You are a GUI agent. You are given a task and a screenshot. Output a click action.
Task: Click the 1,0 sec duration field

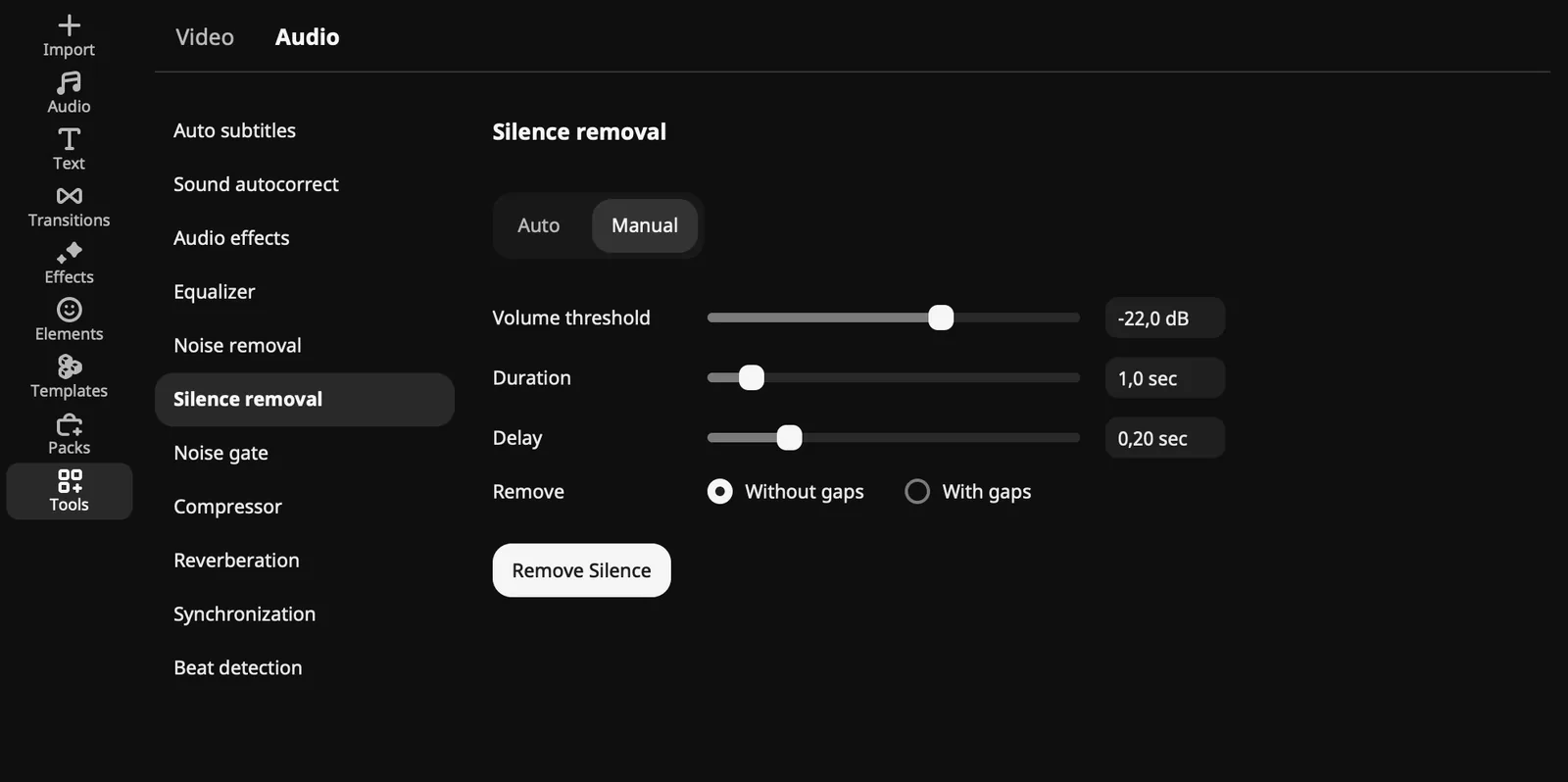(1165, 377)
